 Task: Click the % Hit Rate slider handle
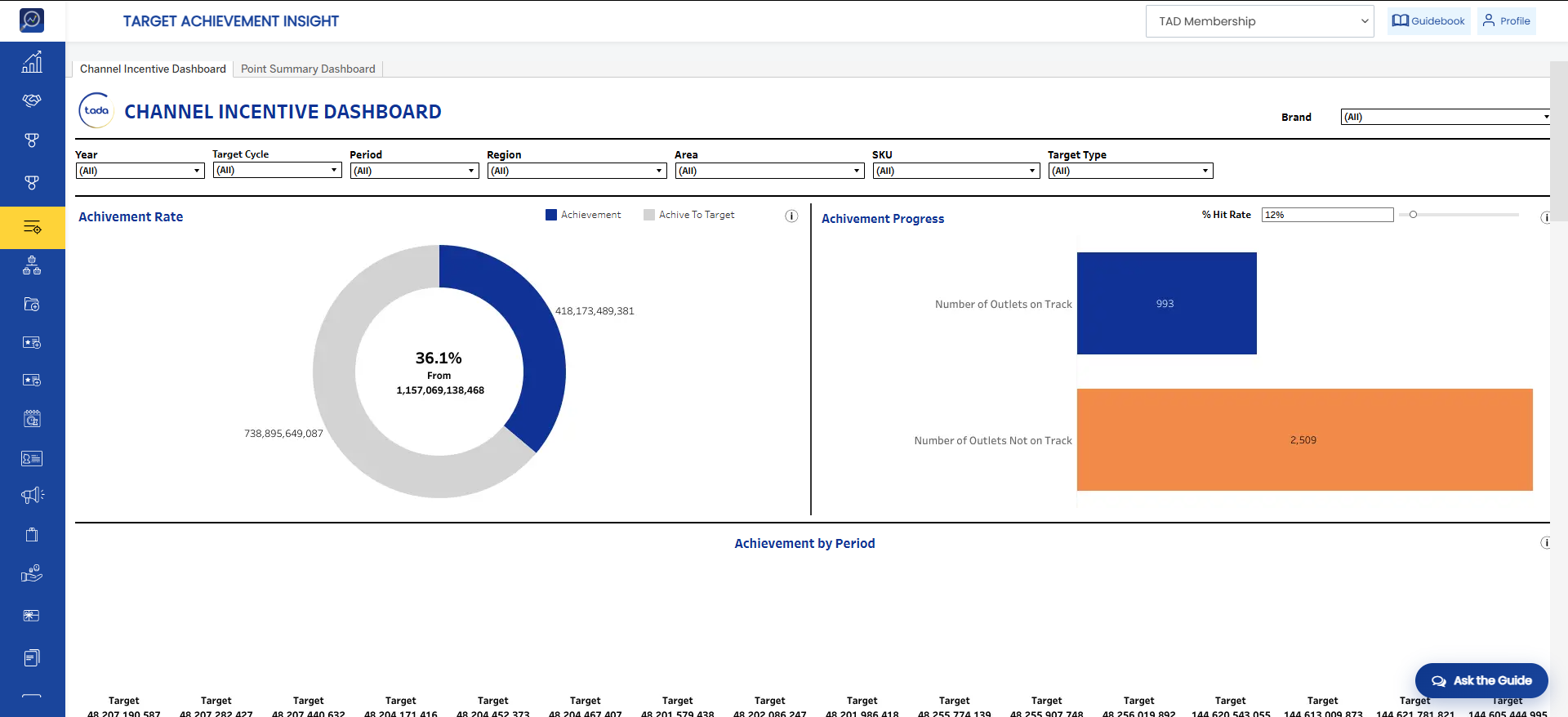pos(1413,215)
